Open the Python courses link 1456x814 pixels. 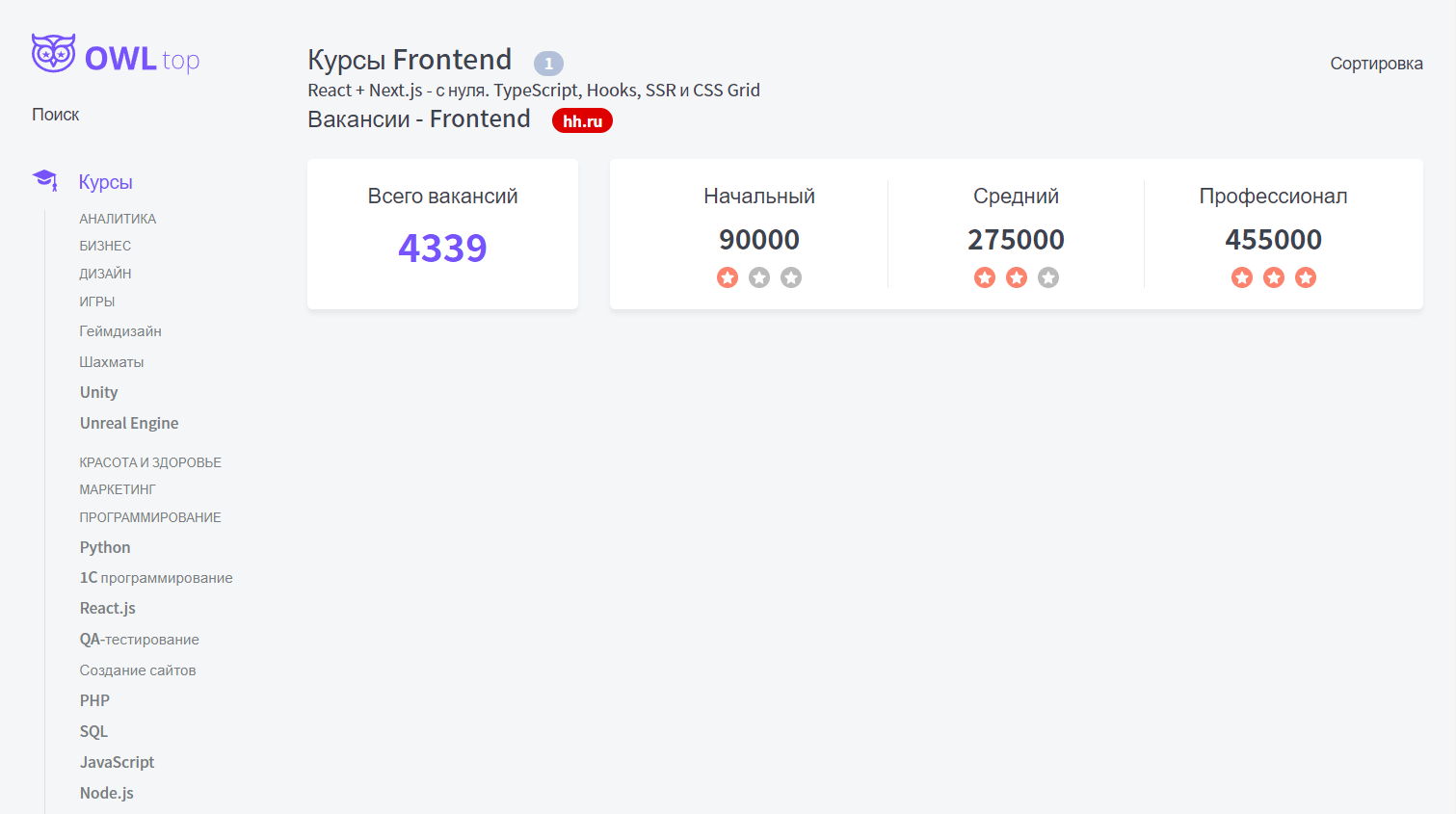105,547
